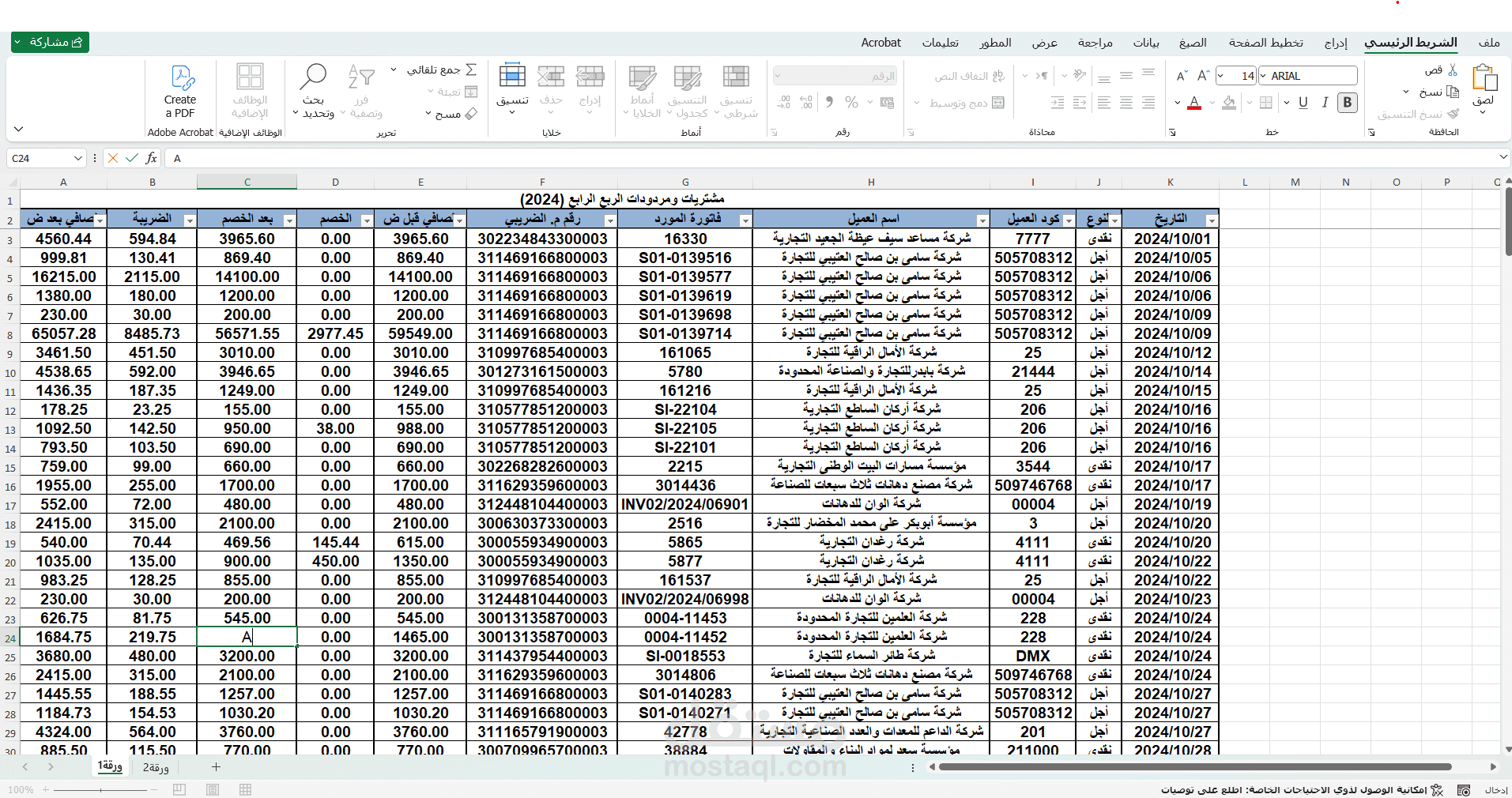Viewport: 1512px width, 798px height.
Task: Open the إدراج ribbon tab
Action: [1336, 43]
